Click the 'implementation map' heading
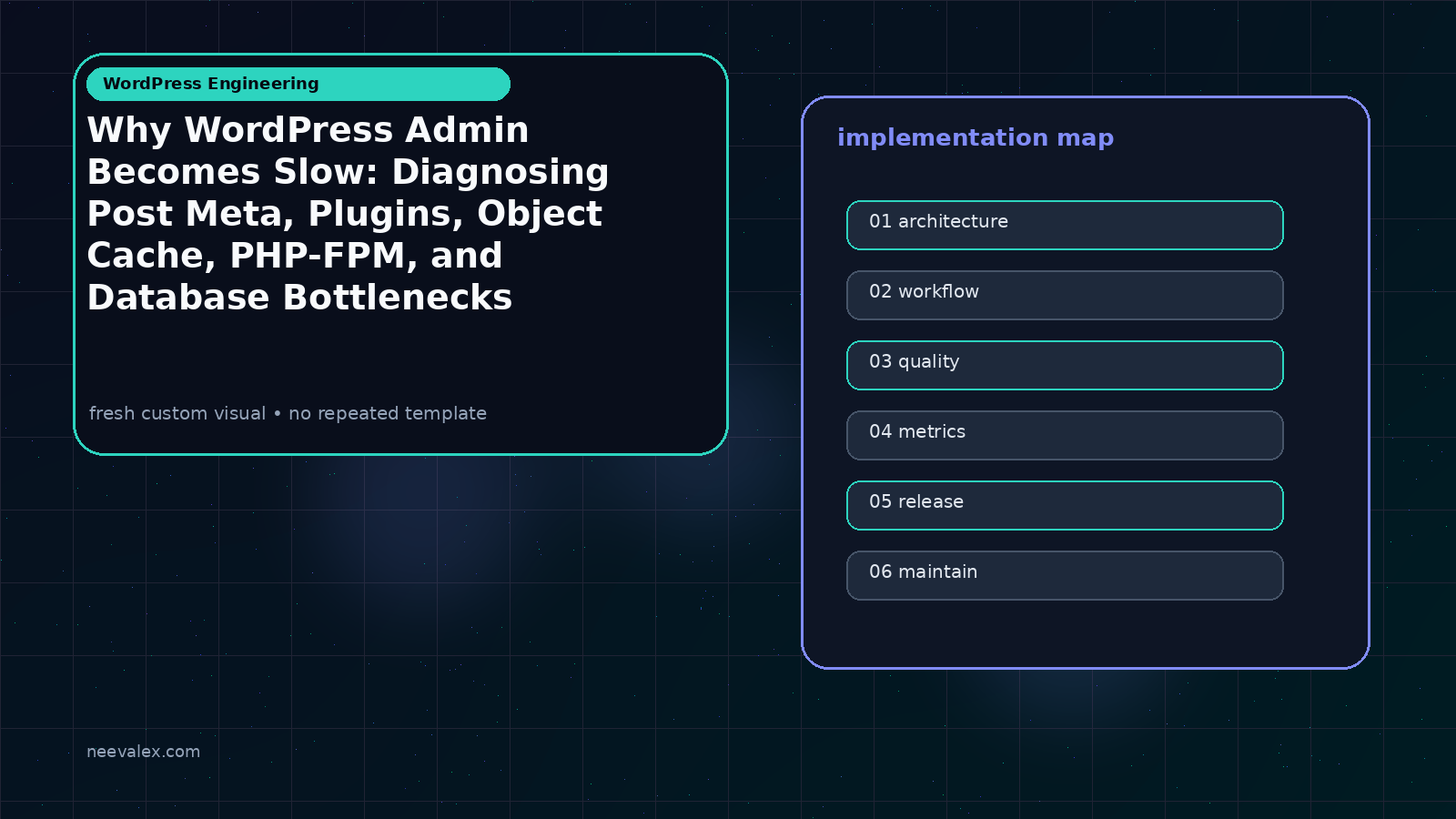This screenshot has width=1456, height=819. point(976,137)
